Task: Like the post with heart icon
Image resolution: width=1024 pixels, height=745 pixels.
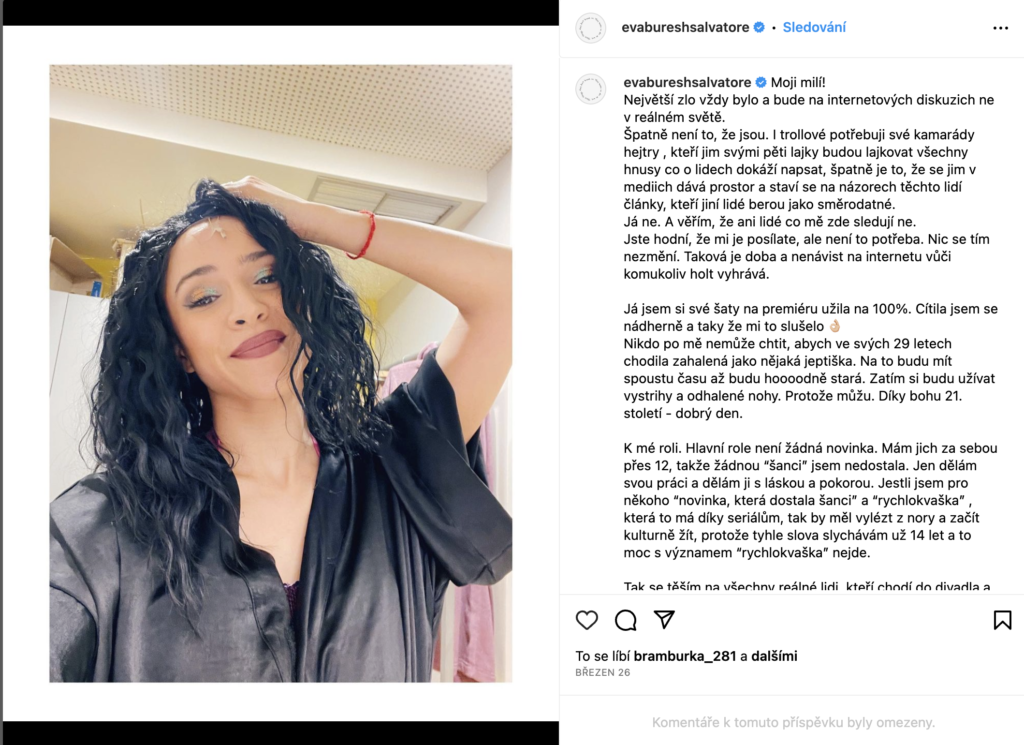Action: [x=586, y=620]
